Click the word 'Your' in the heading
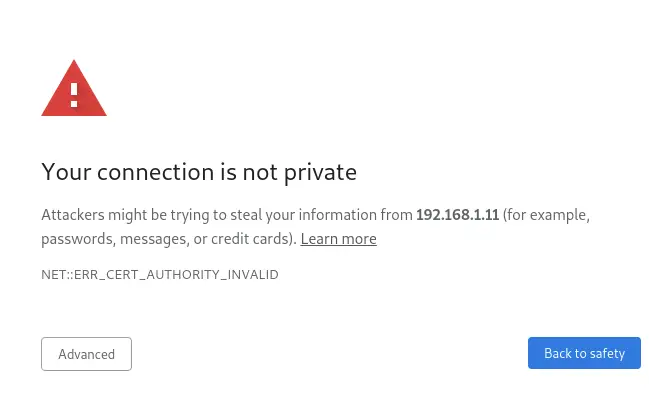This screenshot has height=411, width=649. (66, 172)
